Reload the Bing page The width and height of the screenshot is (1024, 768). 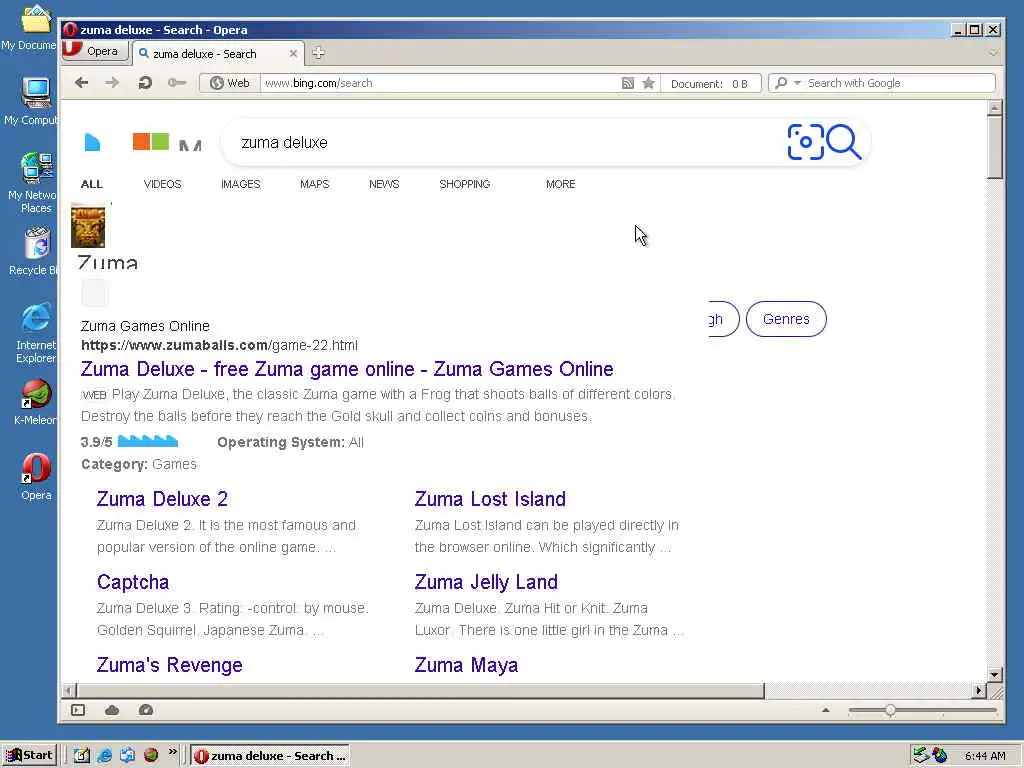[145, 83]
